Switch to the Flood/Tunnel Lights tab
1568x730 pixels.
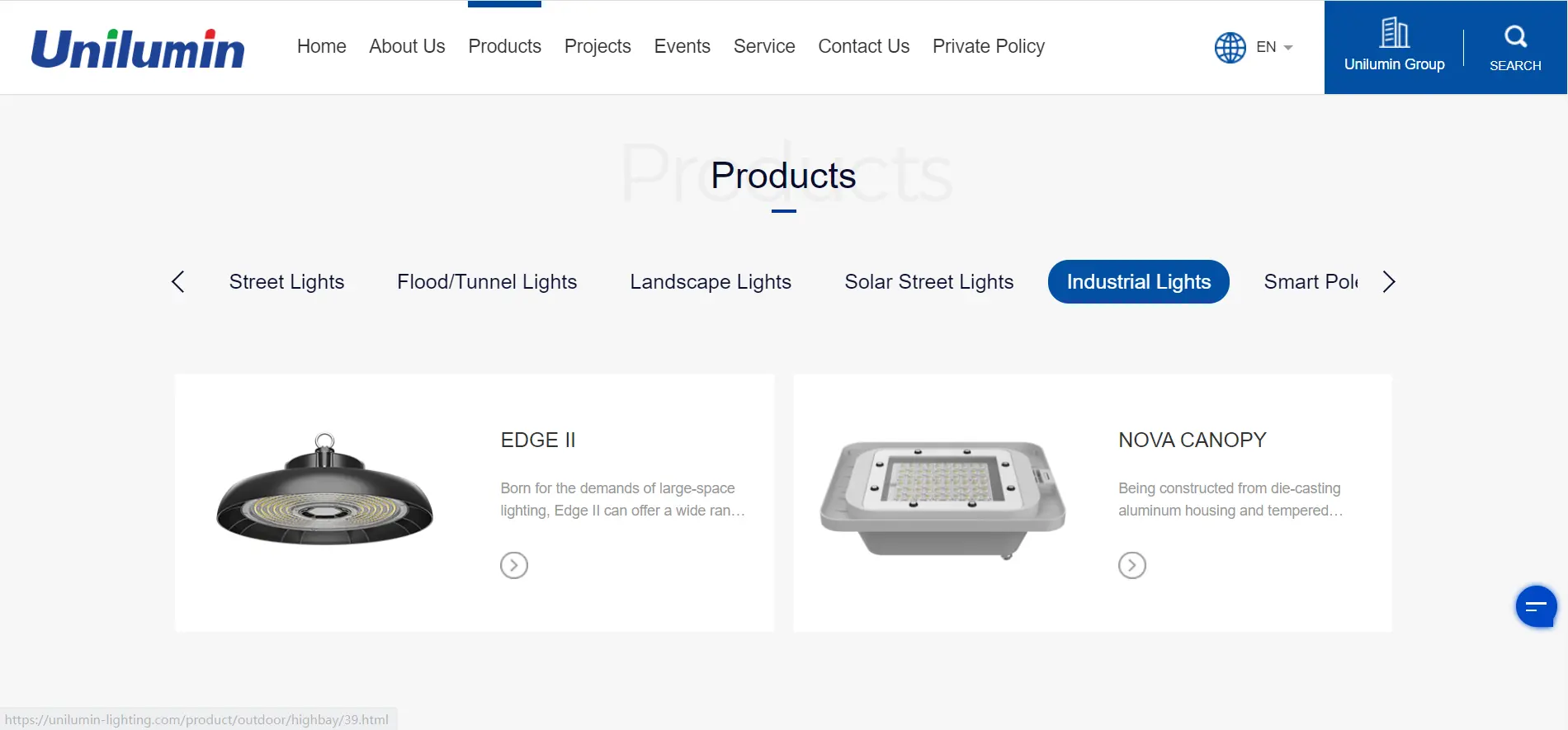coord(487,282)
